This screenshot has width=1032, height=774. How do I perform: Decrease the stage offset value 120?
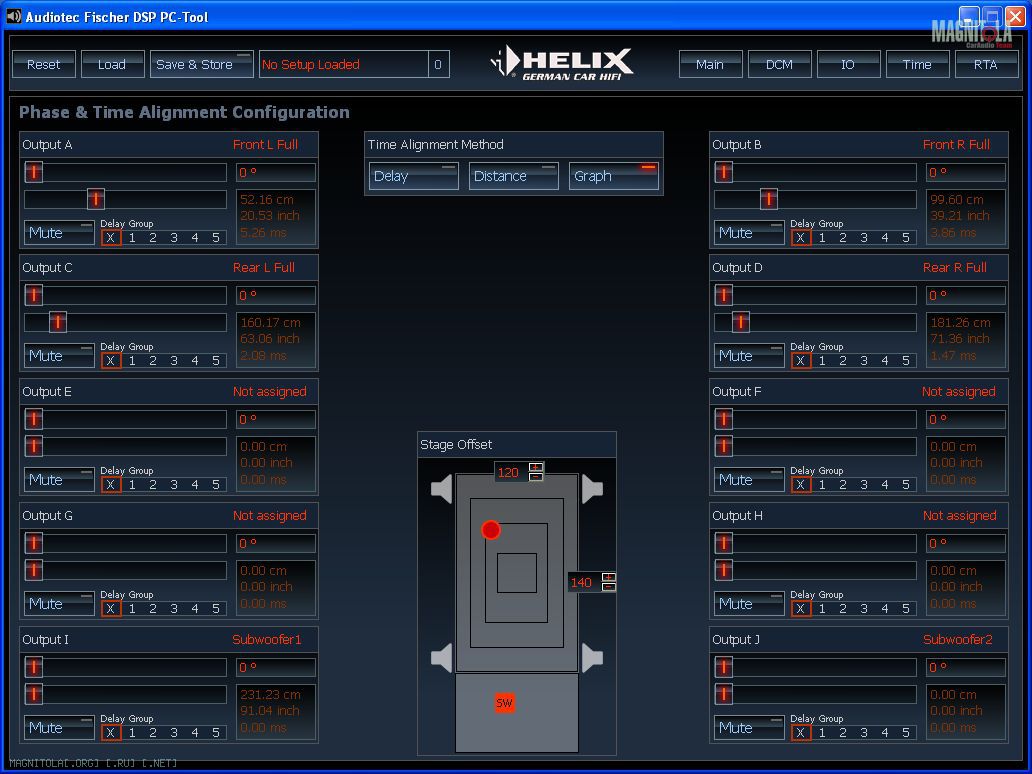(x=536, y=477)
